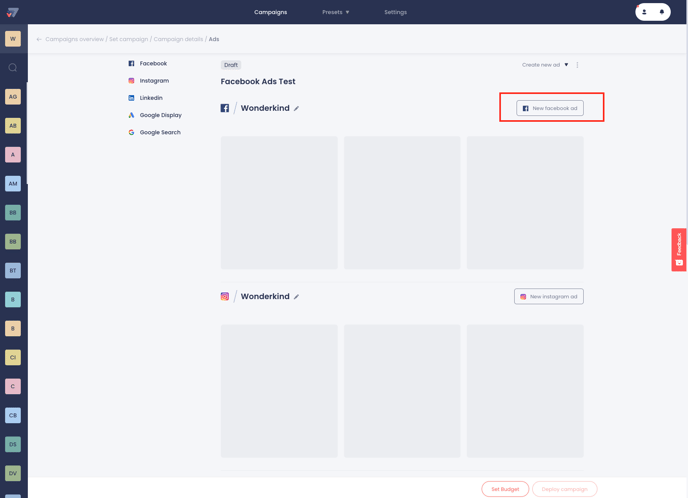Click the New facebook ad button
The height and width of the screenshot is (498, 688).
coord(550,108)
